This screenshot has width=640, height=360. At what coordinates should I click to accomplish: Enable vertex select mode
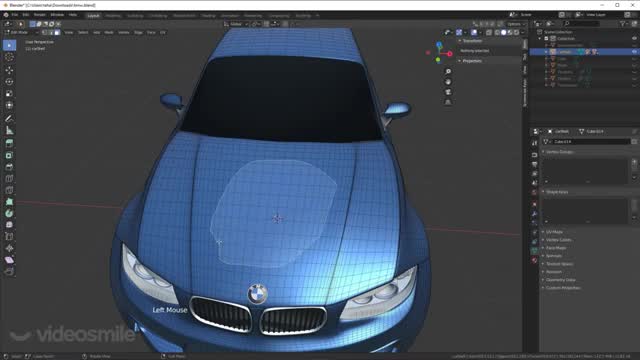coord(44,32)
